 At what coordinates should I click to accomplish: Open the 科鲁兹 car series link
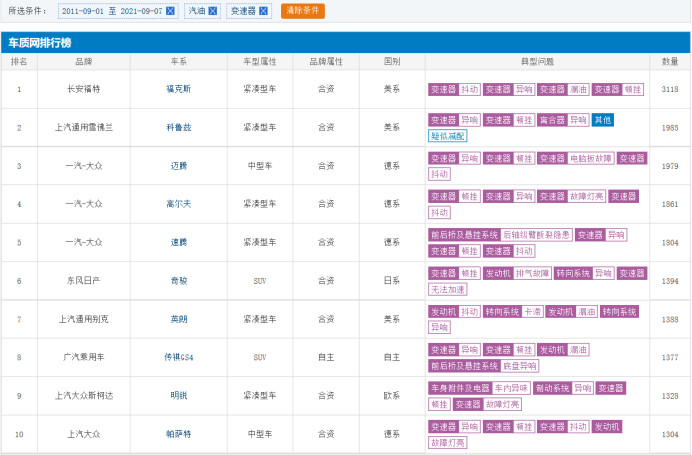pyautogui.click(x=179, y=128)
